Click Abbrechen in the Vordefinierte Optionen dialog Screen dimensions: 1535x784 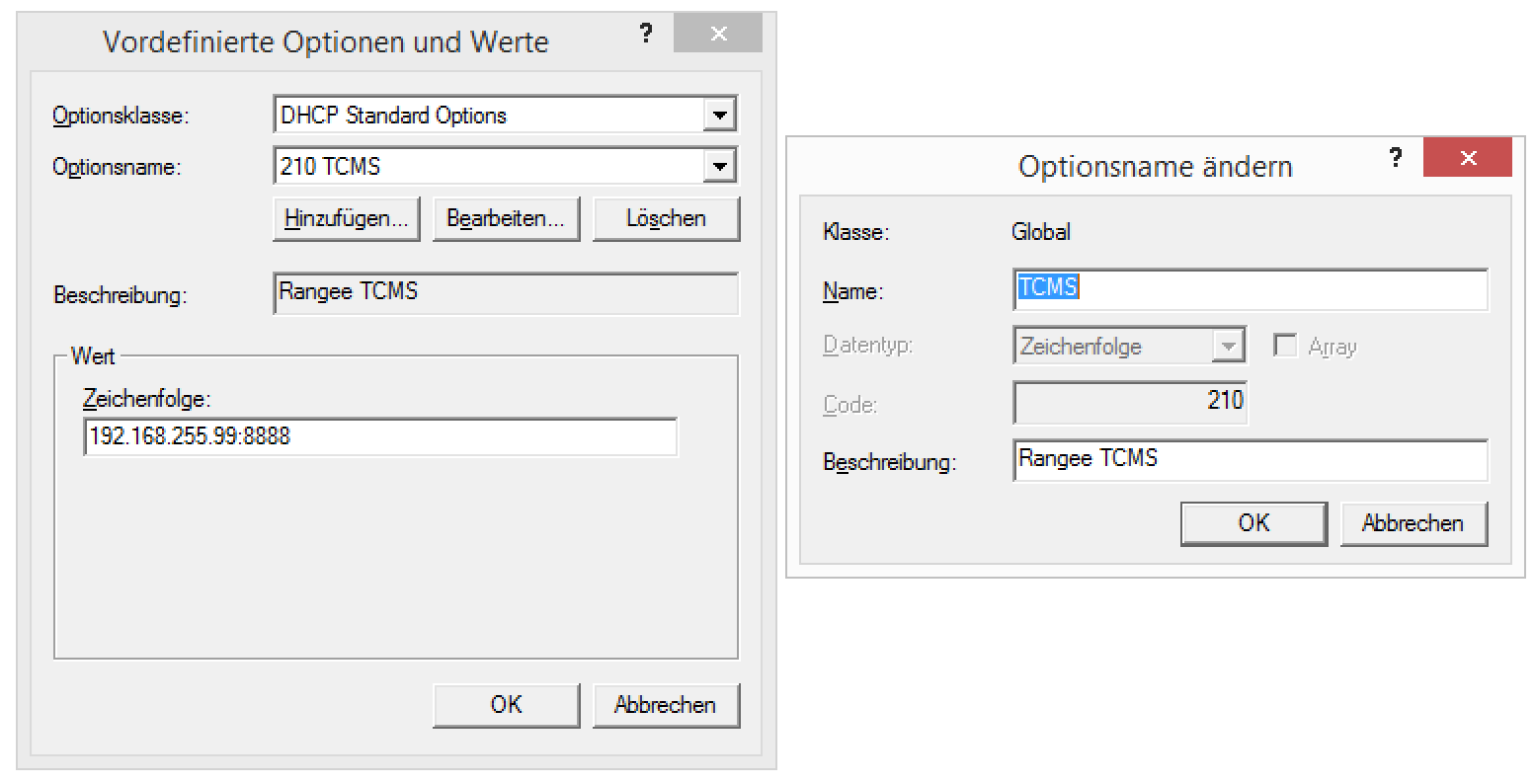[x=666, y=705]
